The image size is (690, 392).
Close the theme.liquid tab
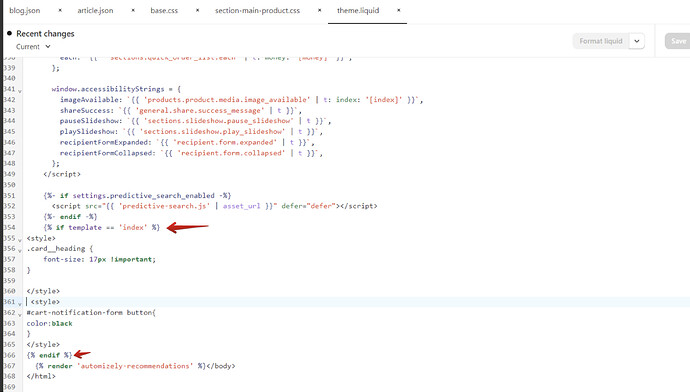[399, 10]
